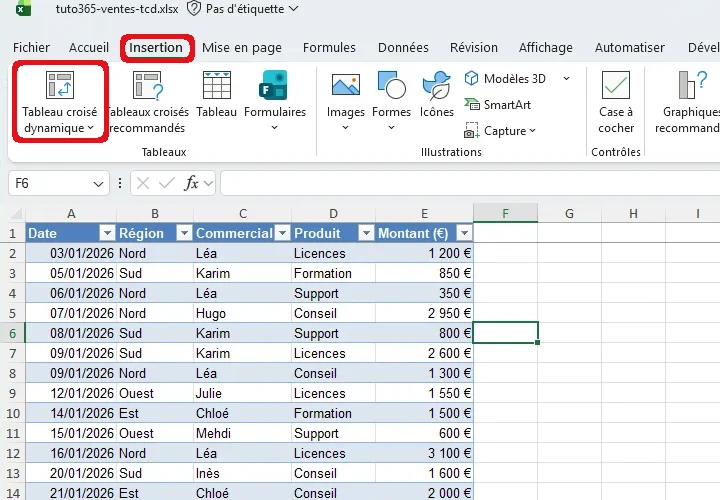
Task: Click the Julie cell
Action: pos(242,393)
